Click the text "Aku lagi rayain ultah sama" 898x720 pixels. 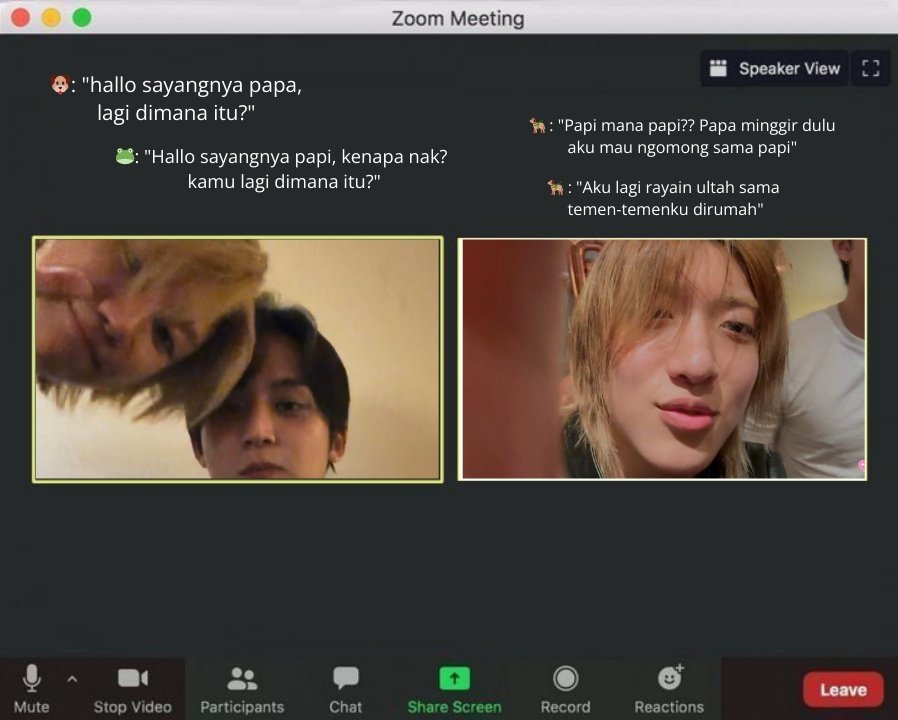678,187
